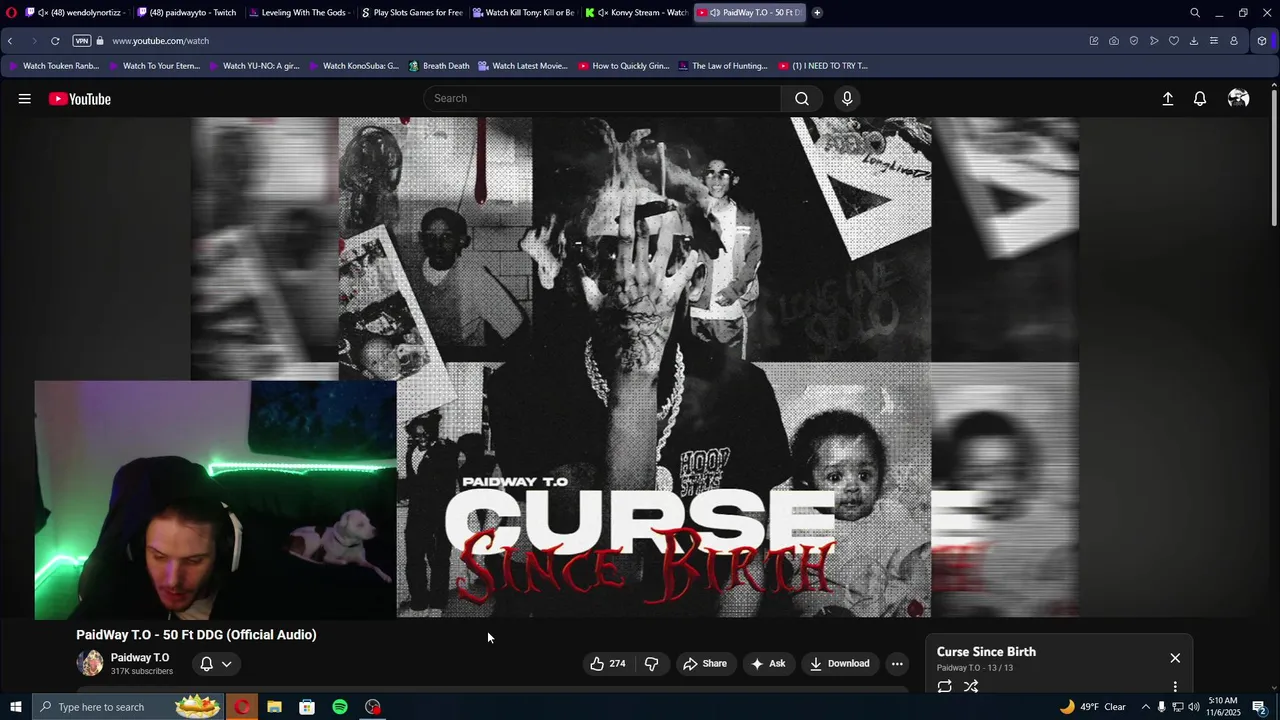Open the Curse Since Birth playlist title

tap(986, 652)
